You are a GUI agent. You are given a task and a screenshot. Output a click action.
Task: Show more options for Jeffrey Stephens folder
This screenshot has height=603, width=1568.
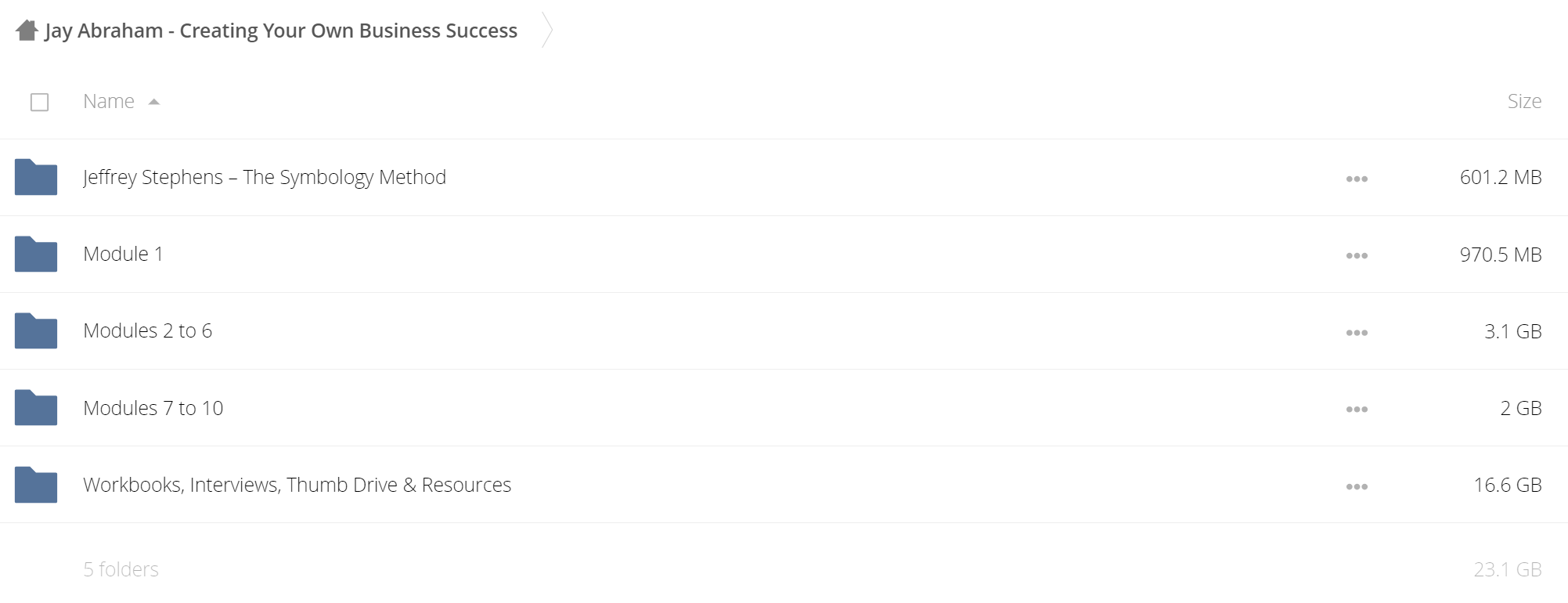pyautogui.click(x=1357, y=179)
